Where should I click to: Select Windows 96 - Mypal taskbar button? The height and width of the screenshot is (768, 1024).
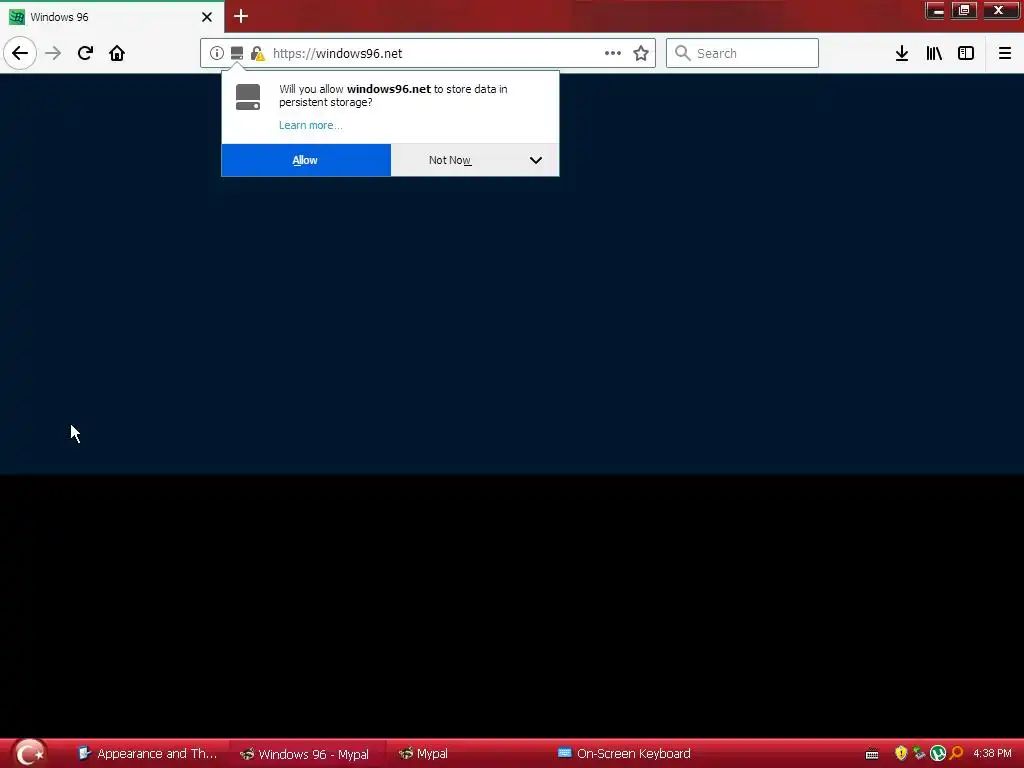pos(307,754)
